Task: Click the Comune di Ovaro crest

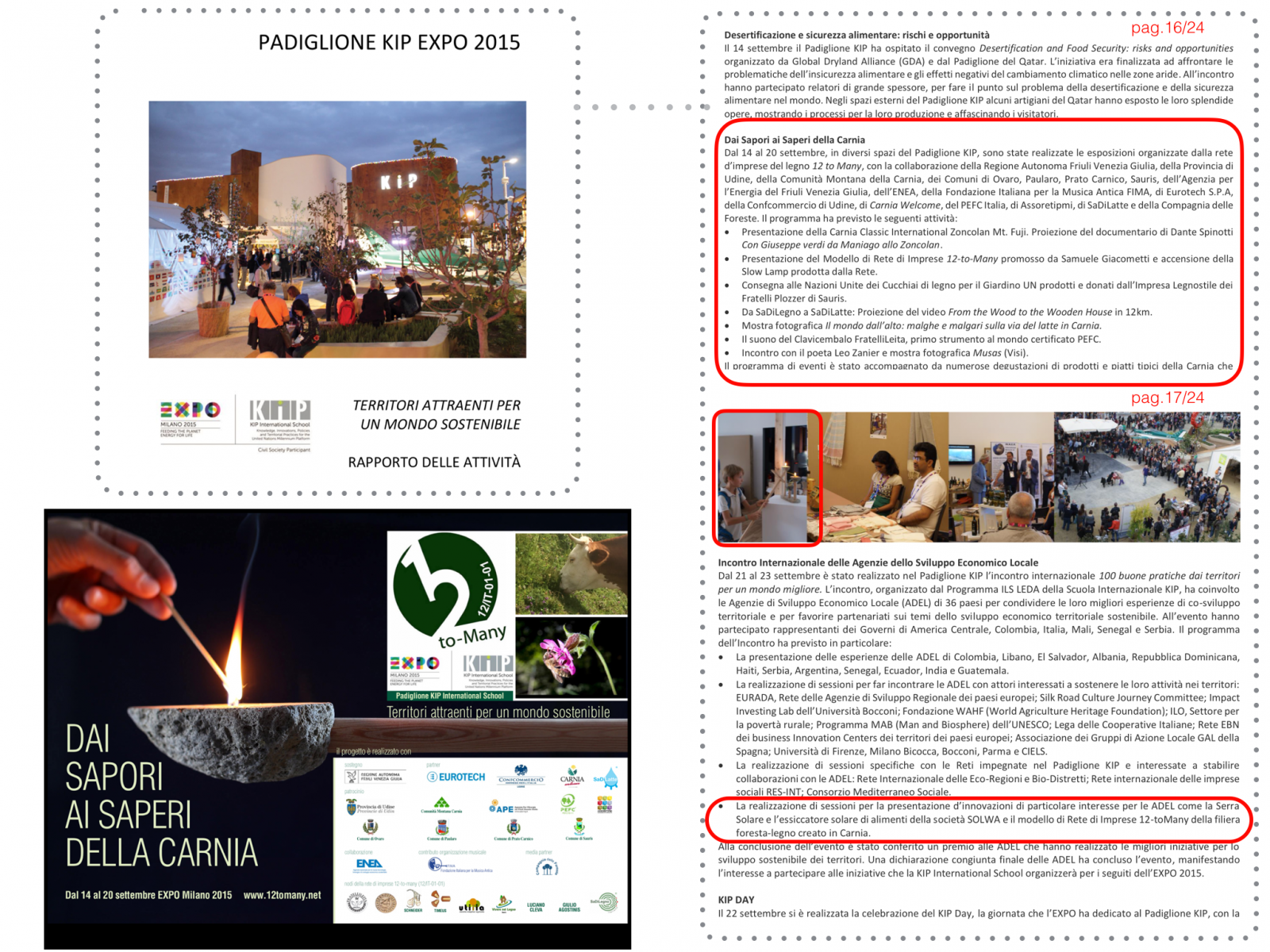Action: pyautogui.click(x=370, y=830)
